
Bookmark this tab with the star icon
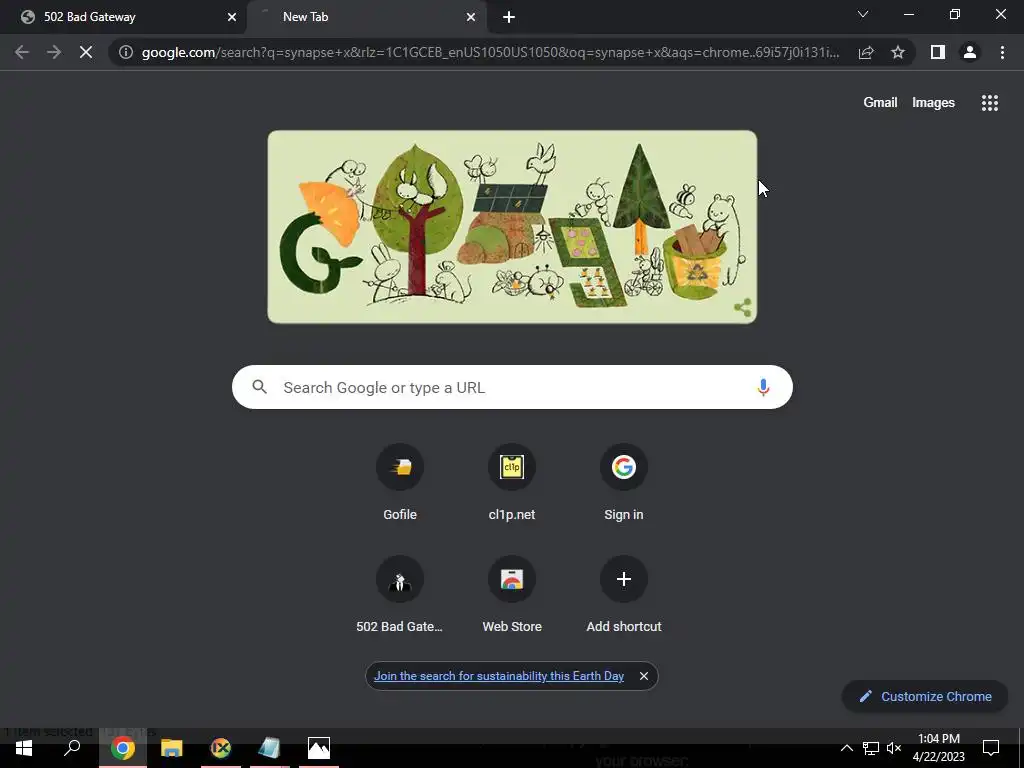(898, 52)
